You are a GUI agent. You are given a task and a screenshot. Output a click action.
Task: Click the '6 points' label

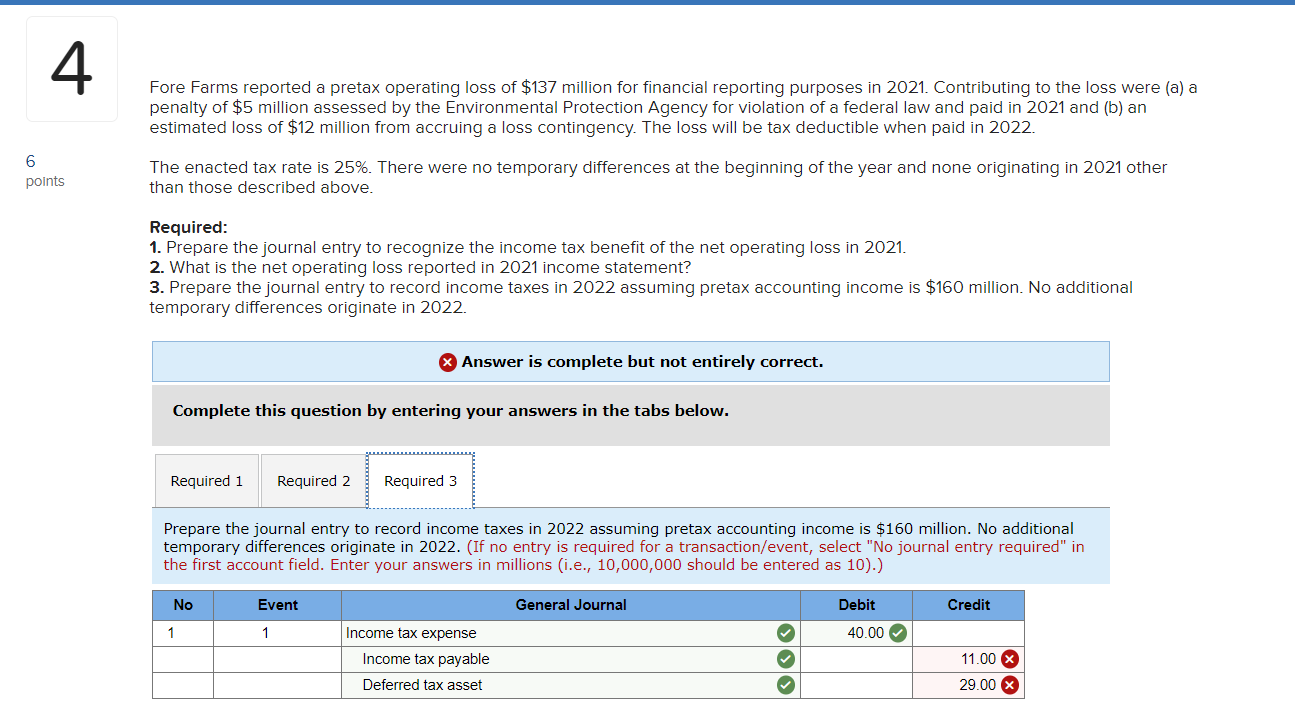45,170
